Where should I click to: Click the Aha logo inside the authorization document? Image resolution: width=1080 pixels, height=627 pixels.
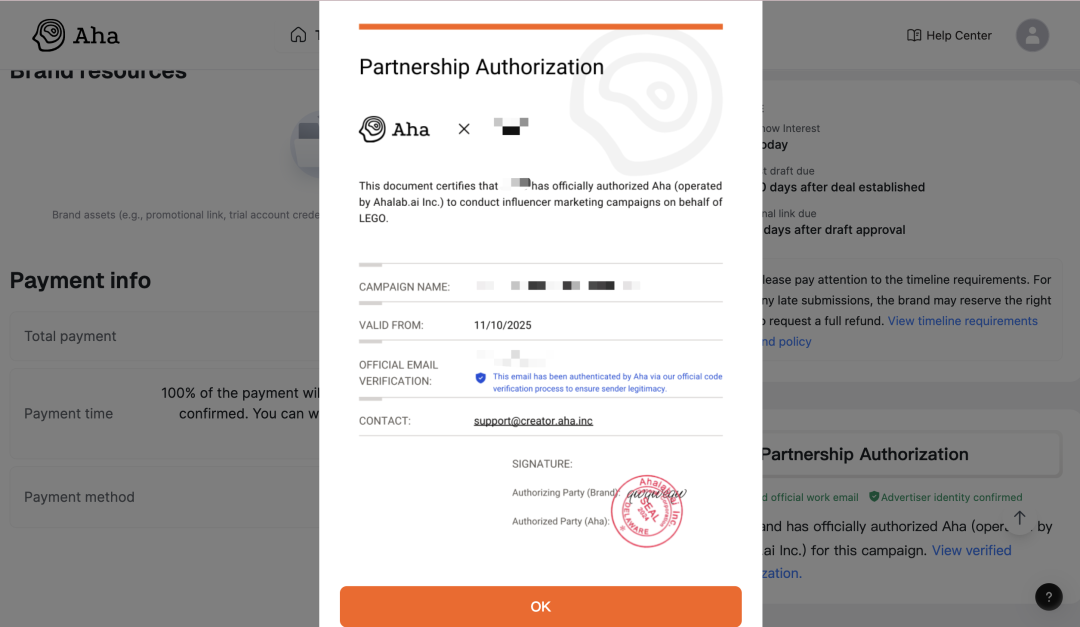point(395,129)
